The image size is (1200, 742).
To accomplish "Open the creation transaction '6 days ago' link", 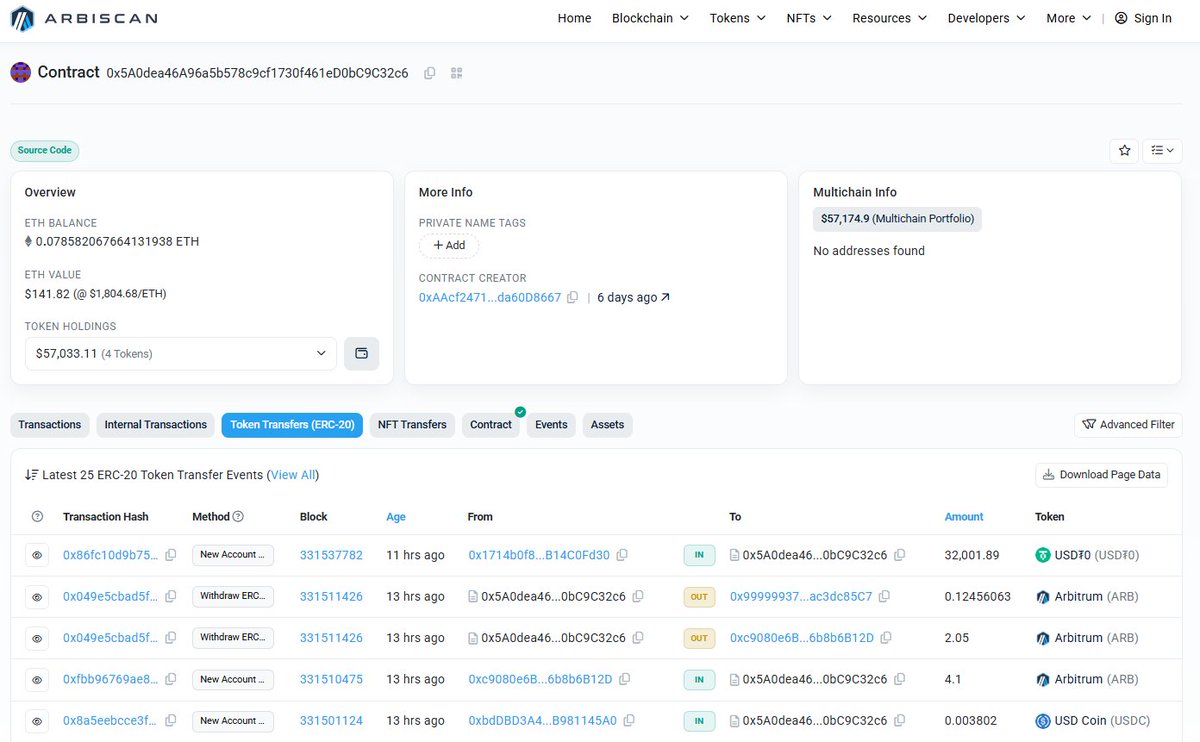I will pyautogui.click(x=633, y=297).
